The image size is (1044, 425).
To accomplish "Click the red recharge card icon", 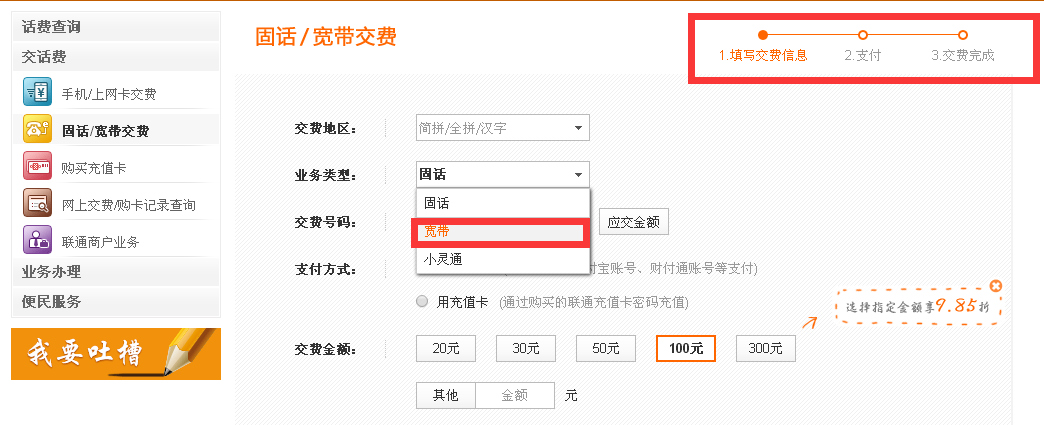I will pos(37,166).
